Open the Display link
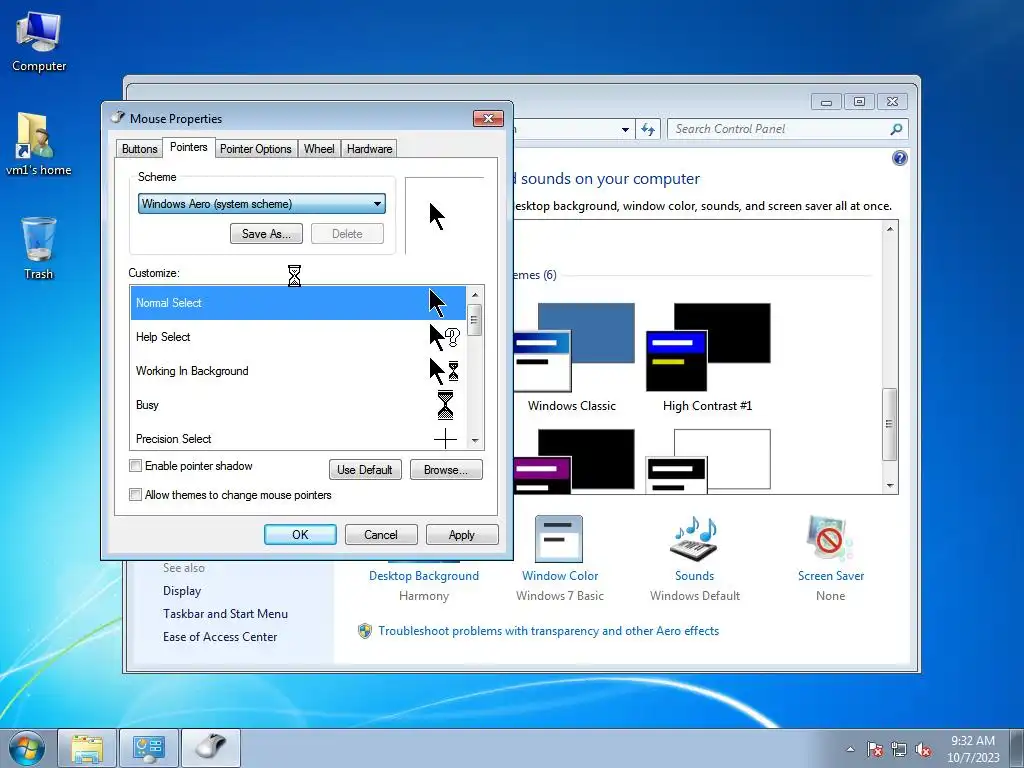 (x=182, y=591)
